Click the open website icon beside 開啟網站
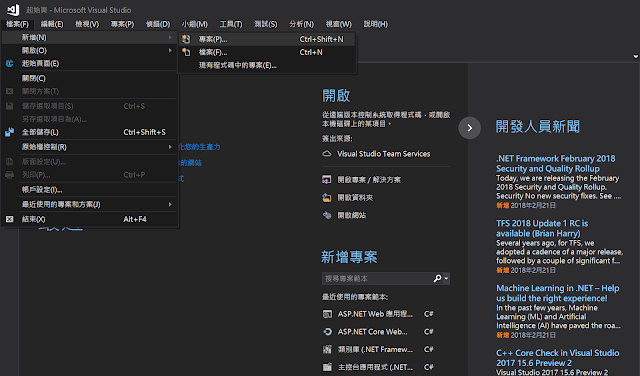 pos(327,215)
